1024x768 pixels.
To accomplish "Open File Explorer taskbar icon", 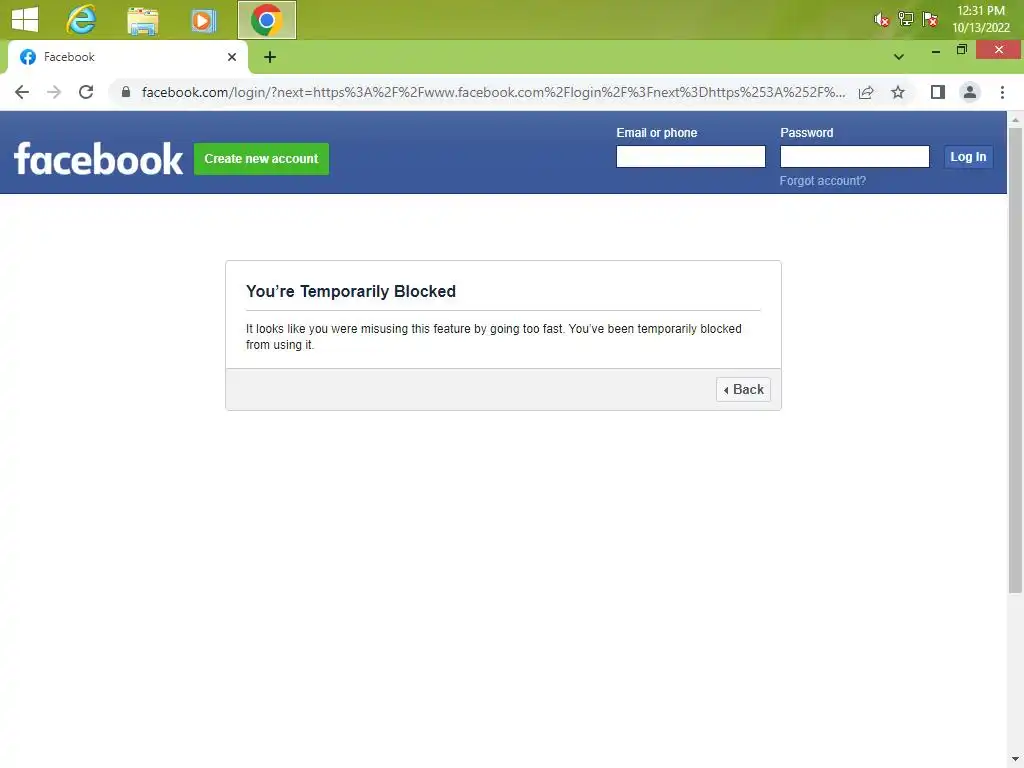I will pyautogui.click(x=142, y=21).
